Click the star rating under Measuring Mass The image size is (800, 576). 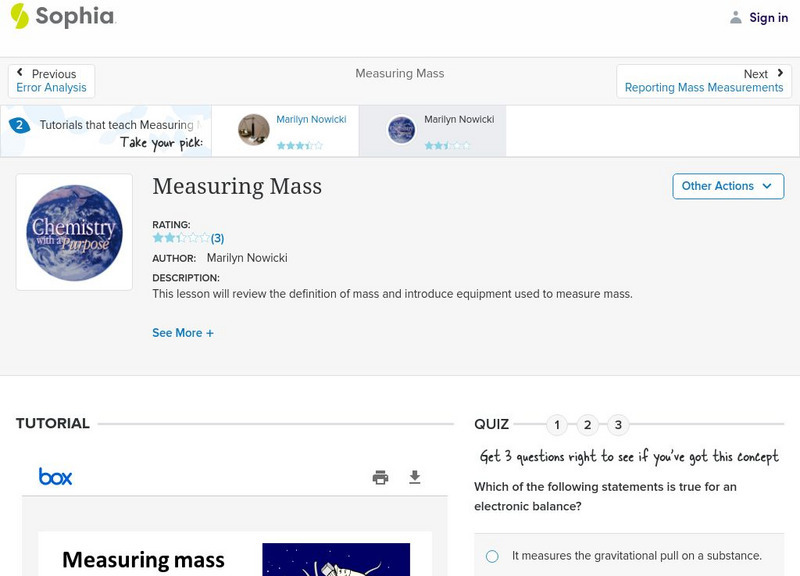[x=181, y=238]
